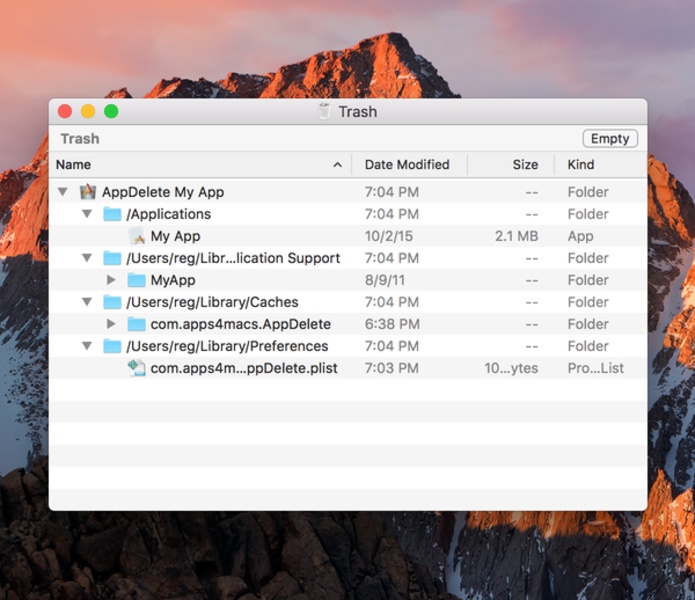Click the com.apps4macs.AppDelete folder icon
This screenshot has width=695, height=600.
point(136,324)
